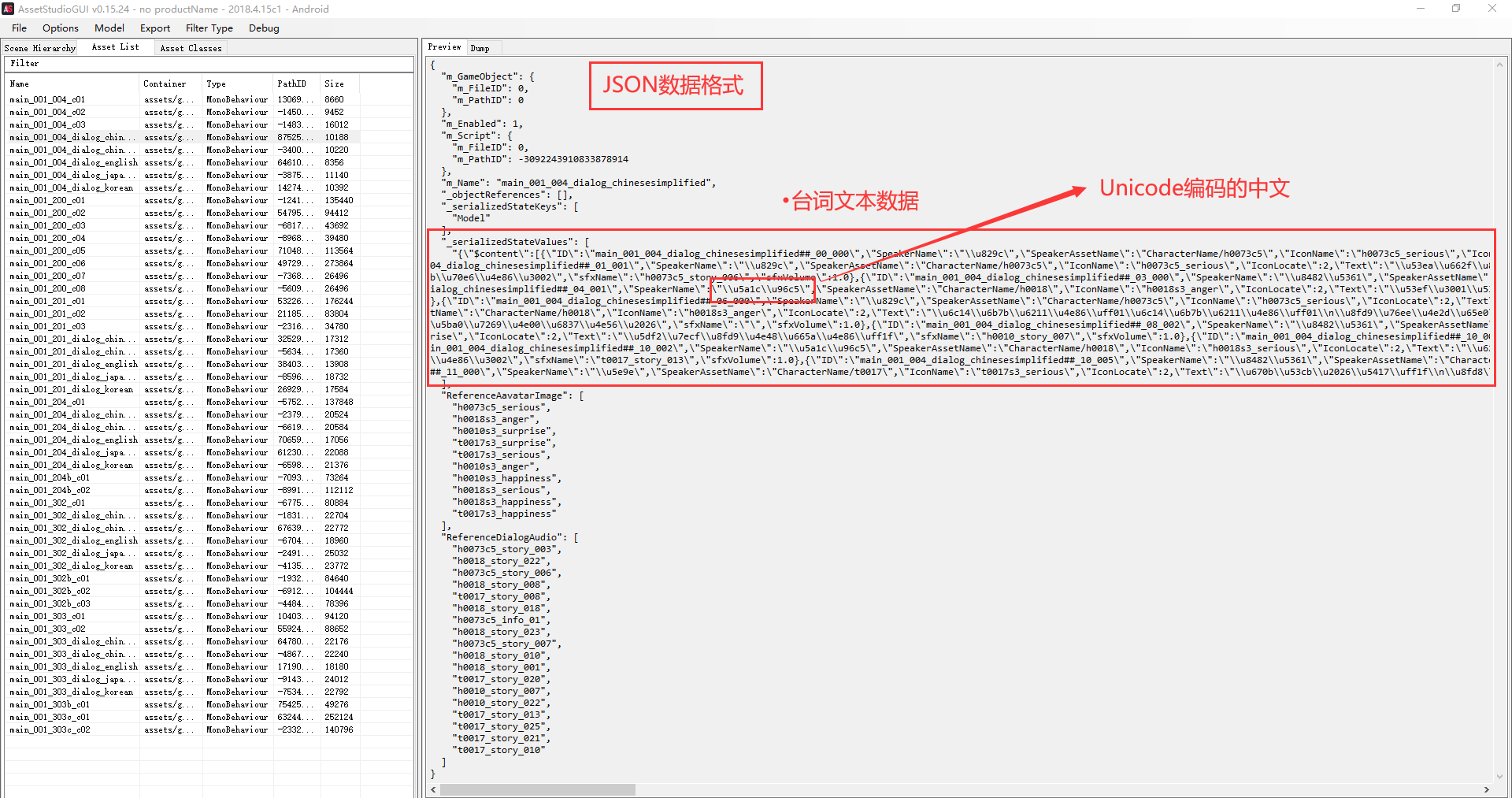Switch to the Dump tab
The image size is (1512, 798).
480,48
